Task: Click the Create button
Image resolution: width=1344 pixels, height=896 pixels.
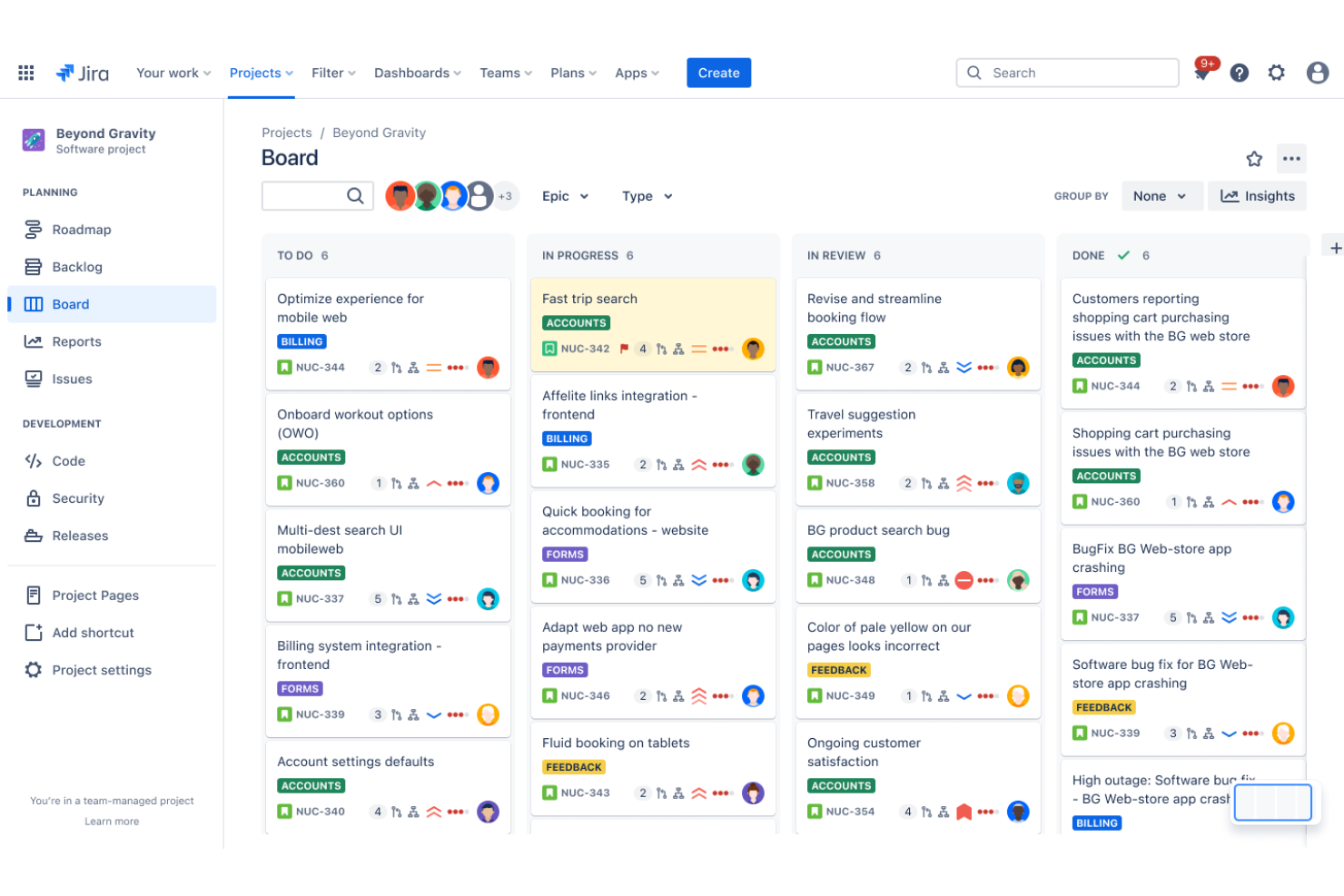Action: [x=718, y=73]
